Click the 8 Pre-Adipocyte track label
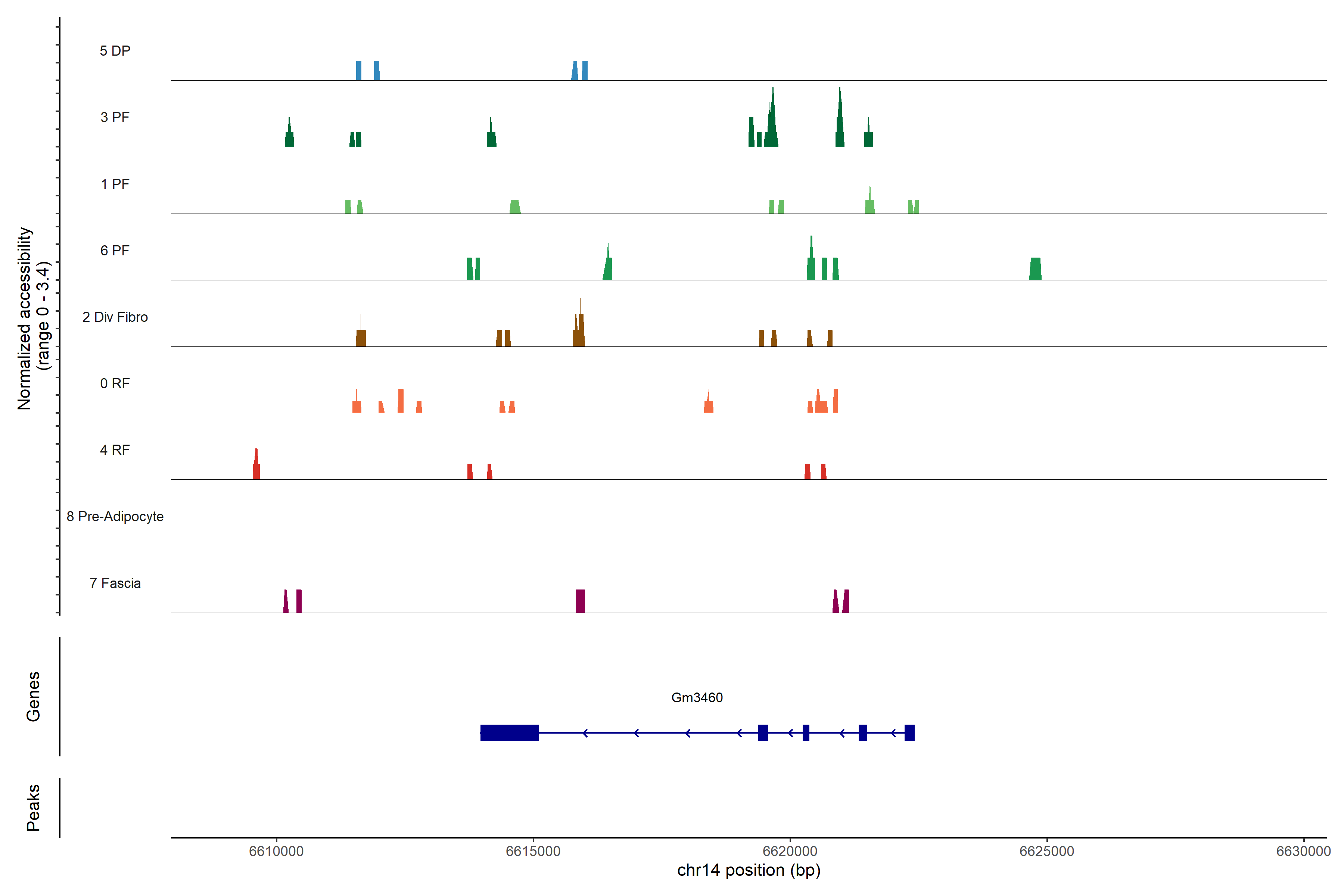This screenshot has height=896, width=1344. (115, 517)
